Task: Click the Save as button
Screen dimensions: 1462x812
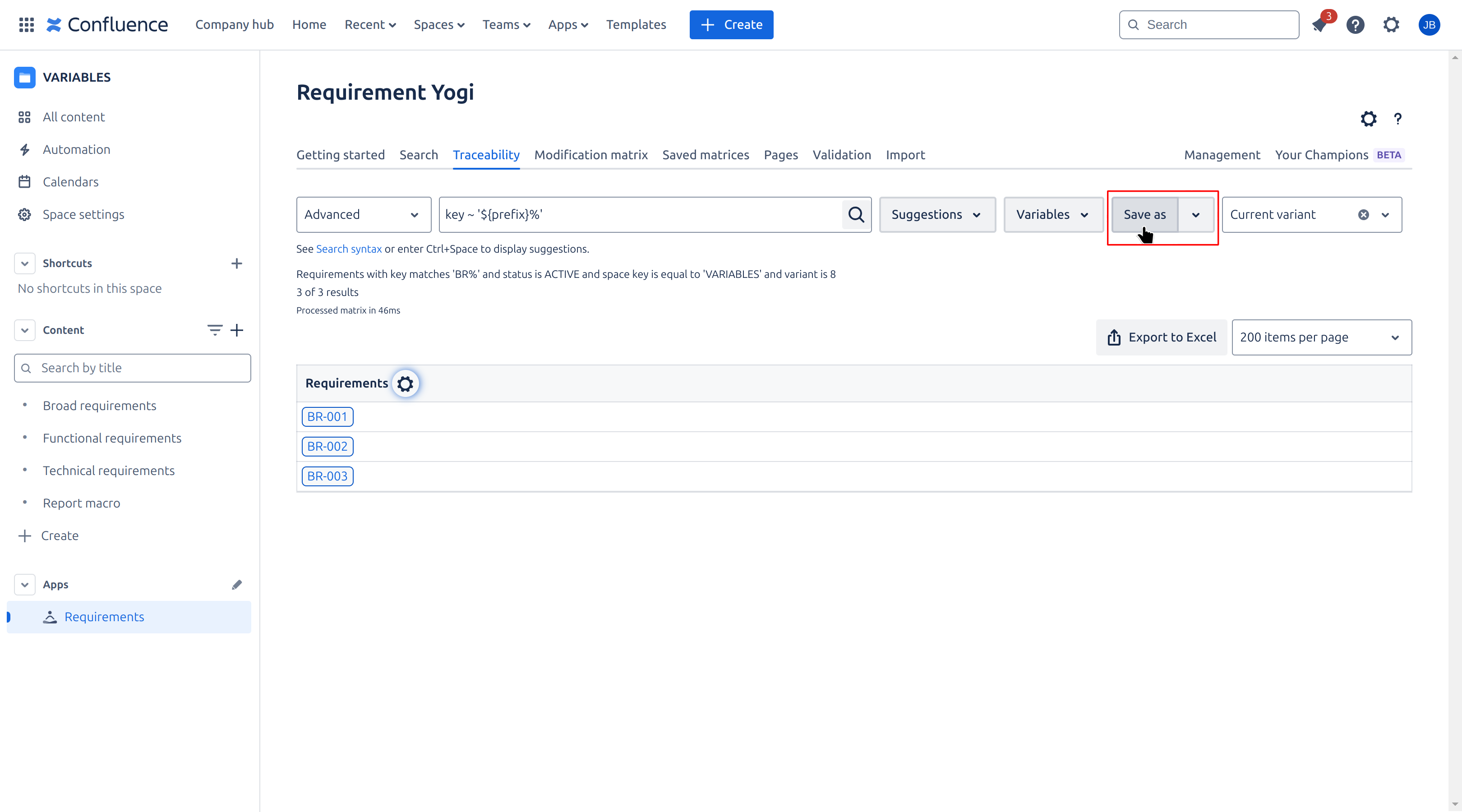Action: (1144, 214)
